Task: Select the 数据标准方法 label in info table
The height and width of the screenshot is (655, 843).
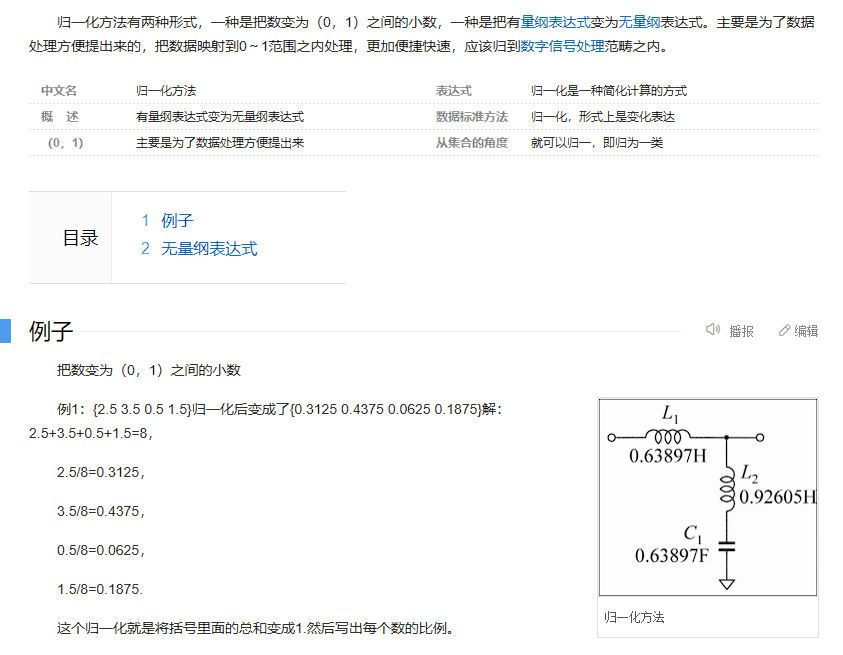Action: (x=472, y=117)
